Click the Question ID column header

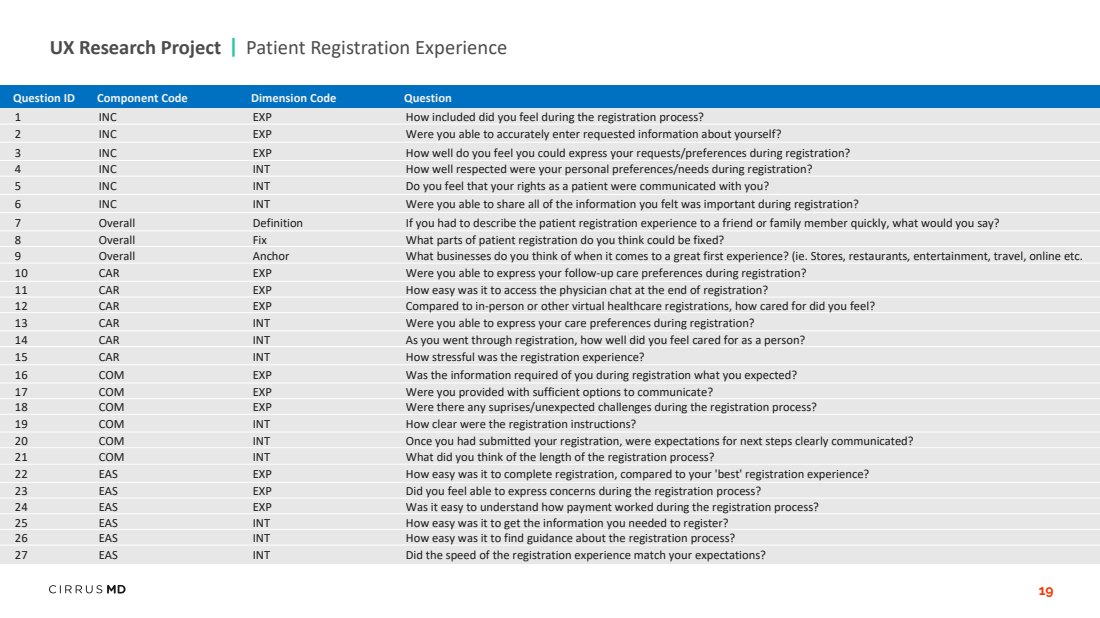43,98
